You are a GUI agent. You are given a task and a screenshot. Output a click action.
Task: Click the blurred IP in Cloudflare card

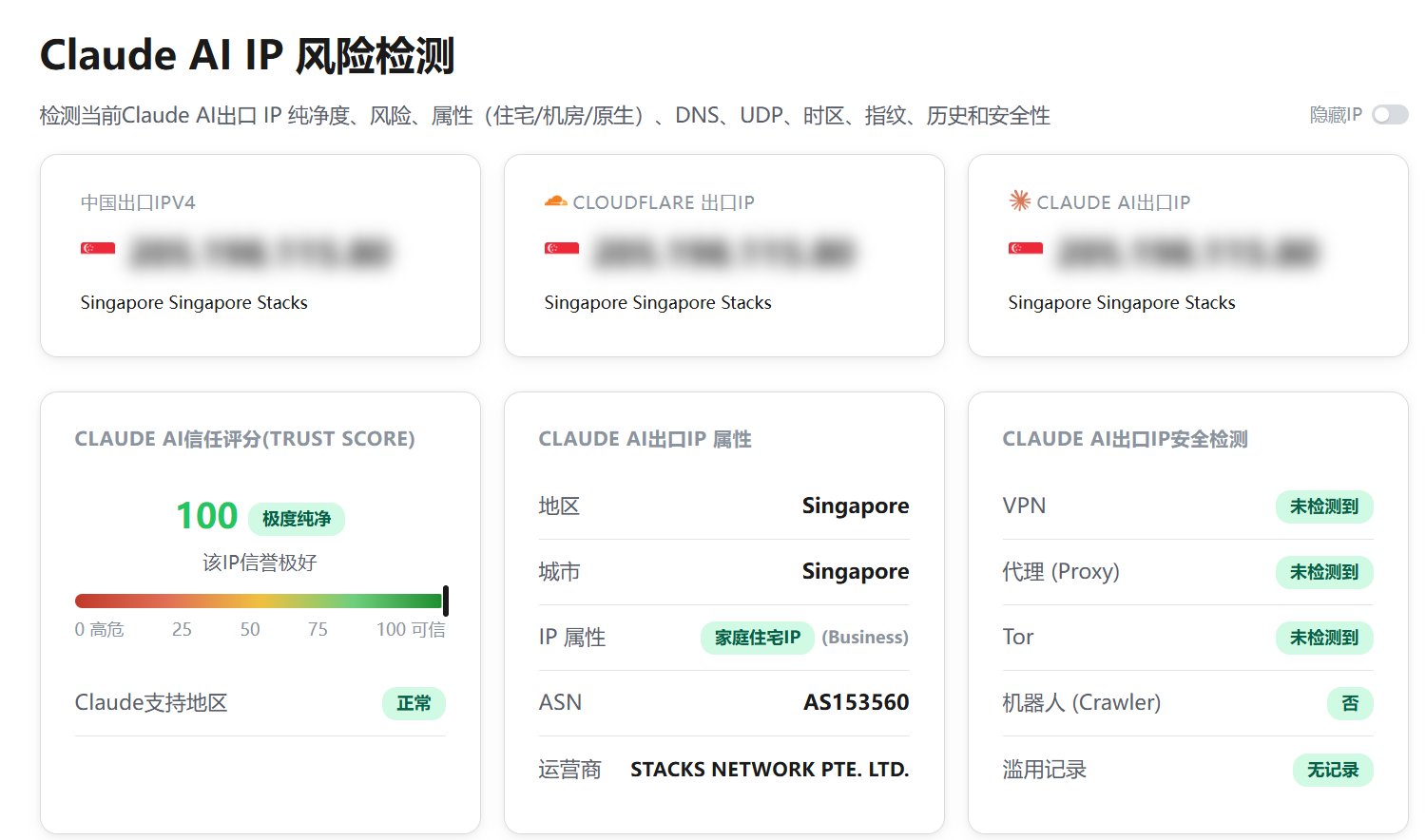[x=724, y=253]
